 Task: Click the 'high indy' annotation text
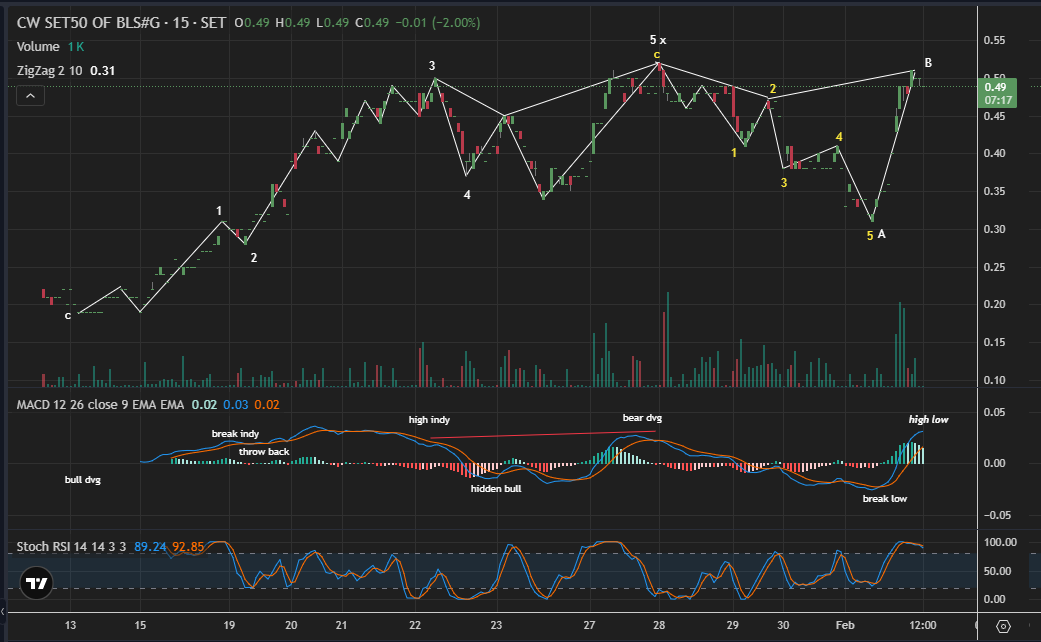pyautogui.click(x=429, y=420)
